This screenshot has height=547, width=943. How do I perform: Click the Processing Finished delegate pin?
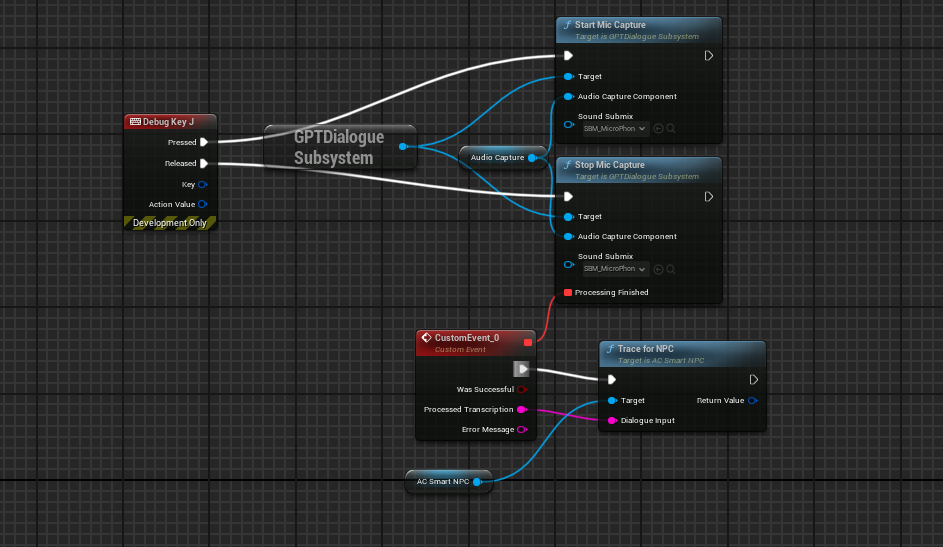(568, 293)
